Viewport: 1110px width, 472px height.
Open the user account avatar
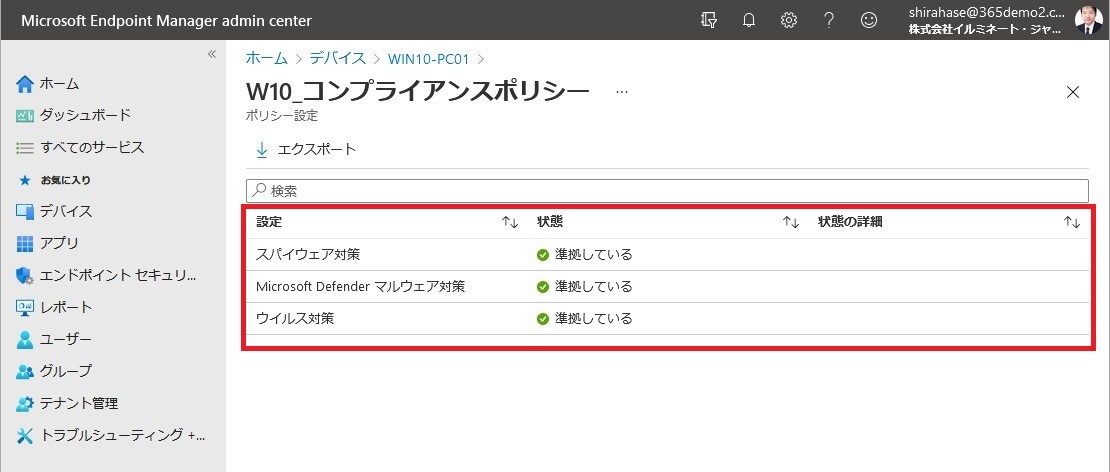1088,21
